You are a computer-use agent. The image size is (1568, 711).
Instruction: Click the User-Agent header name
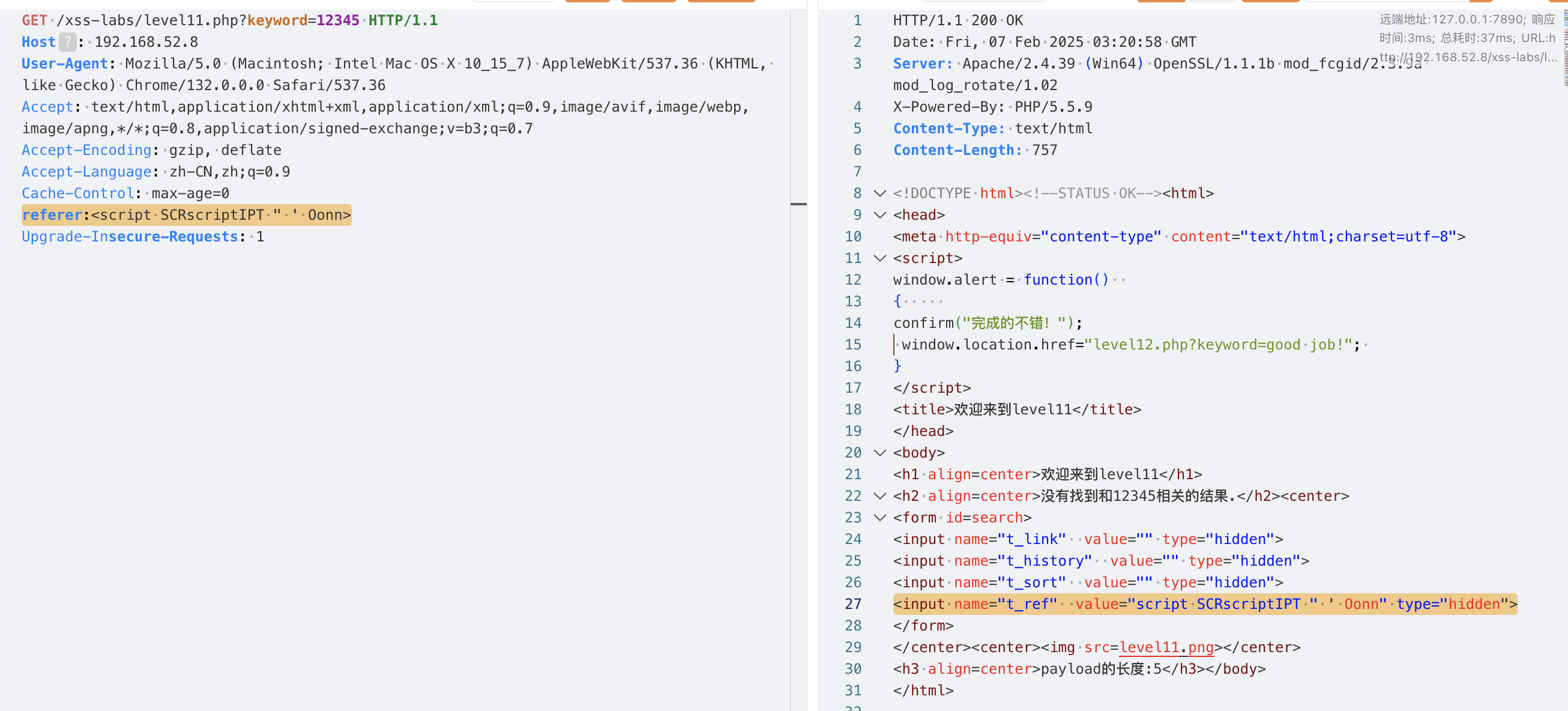pos(64,63)
